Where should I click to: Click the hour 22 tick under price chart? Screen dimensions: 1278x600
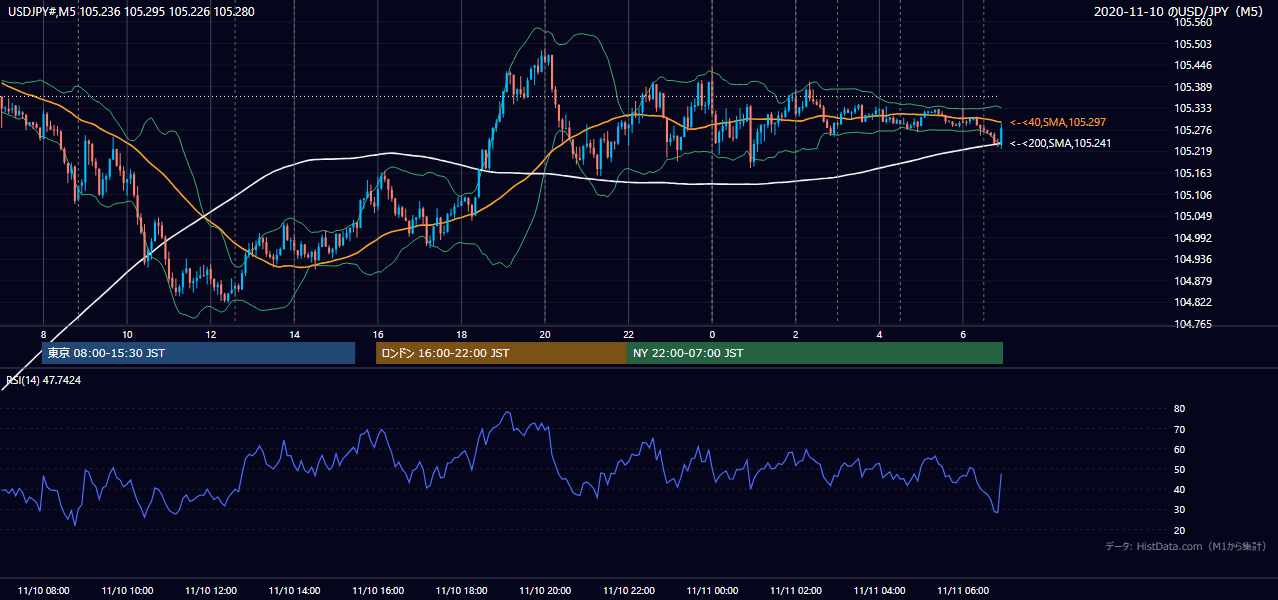coord(628,334)
